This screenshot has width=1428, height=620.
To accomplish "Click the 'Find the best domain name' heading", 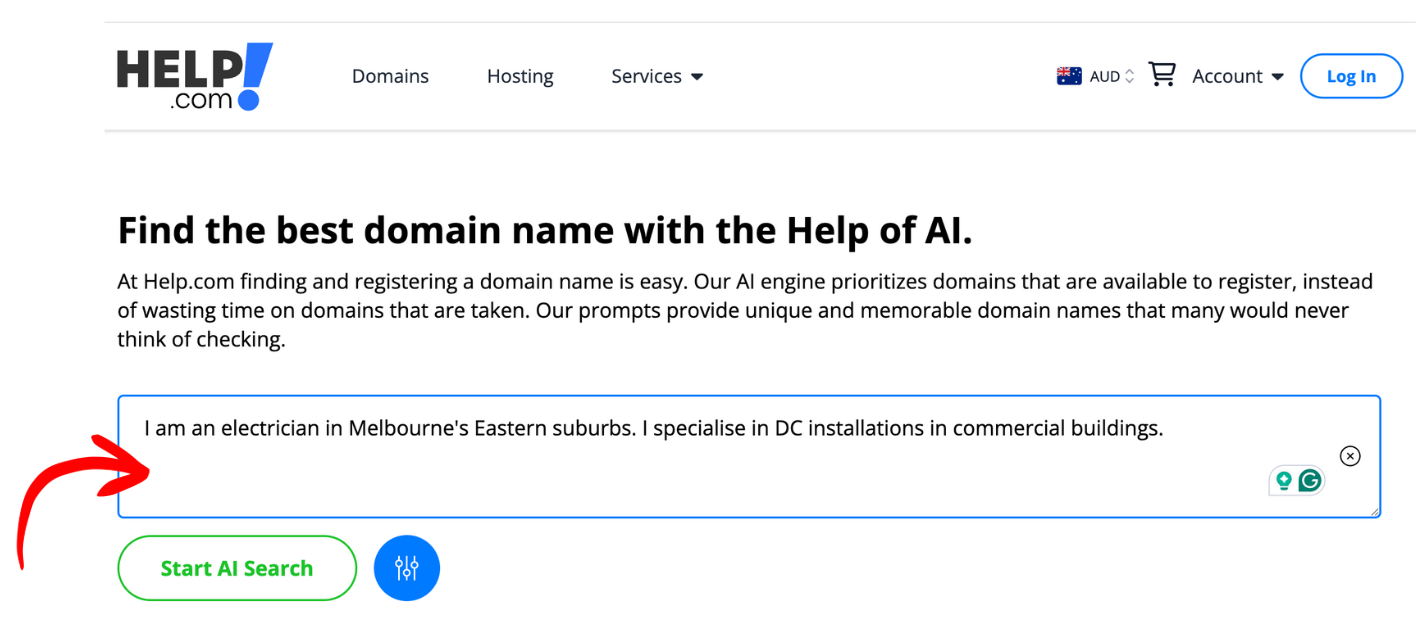I will (545, 231).
